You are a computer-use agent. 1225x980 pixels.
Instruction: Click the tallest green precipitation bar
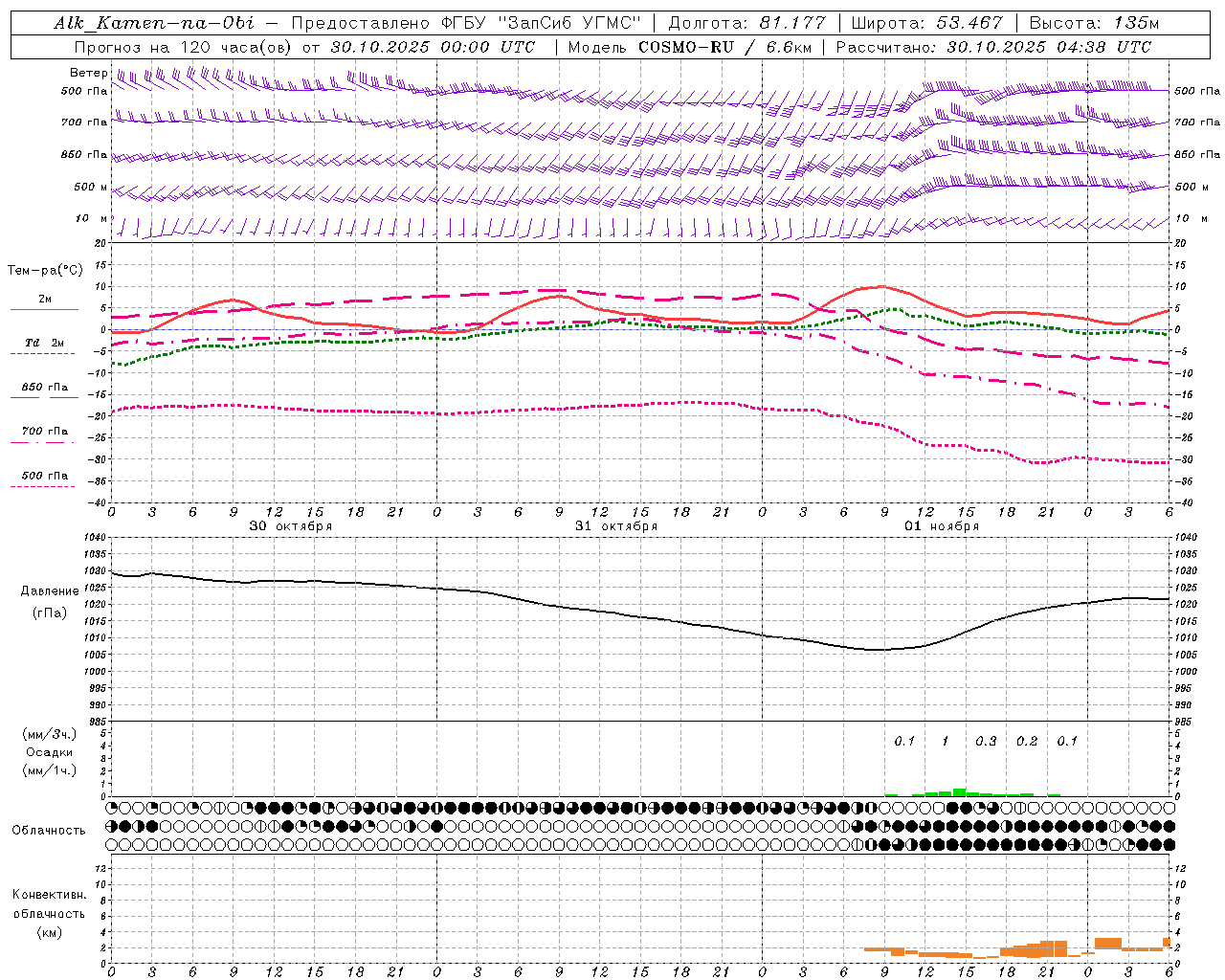pos(959,792)
